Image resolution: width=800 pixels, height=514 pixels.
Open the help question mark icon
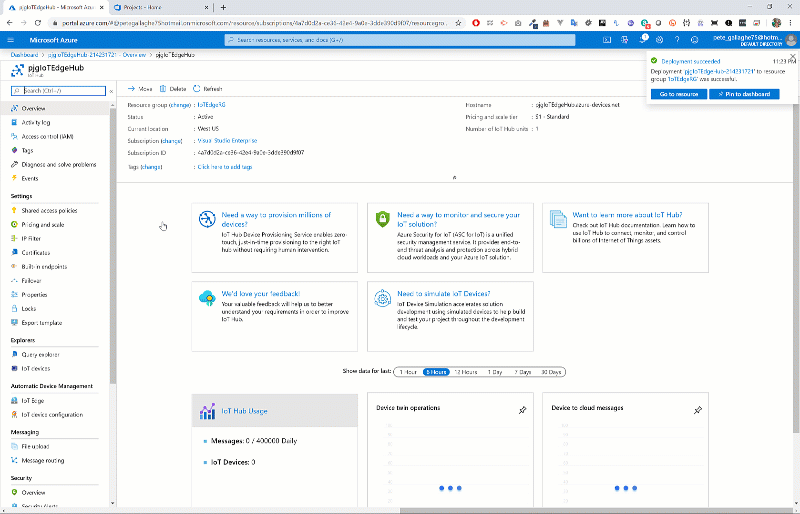677,40
